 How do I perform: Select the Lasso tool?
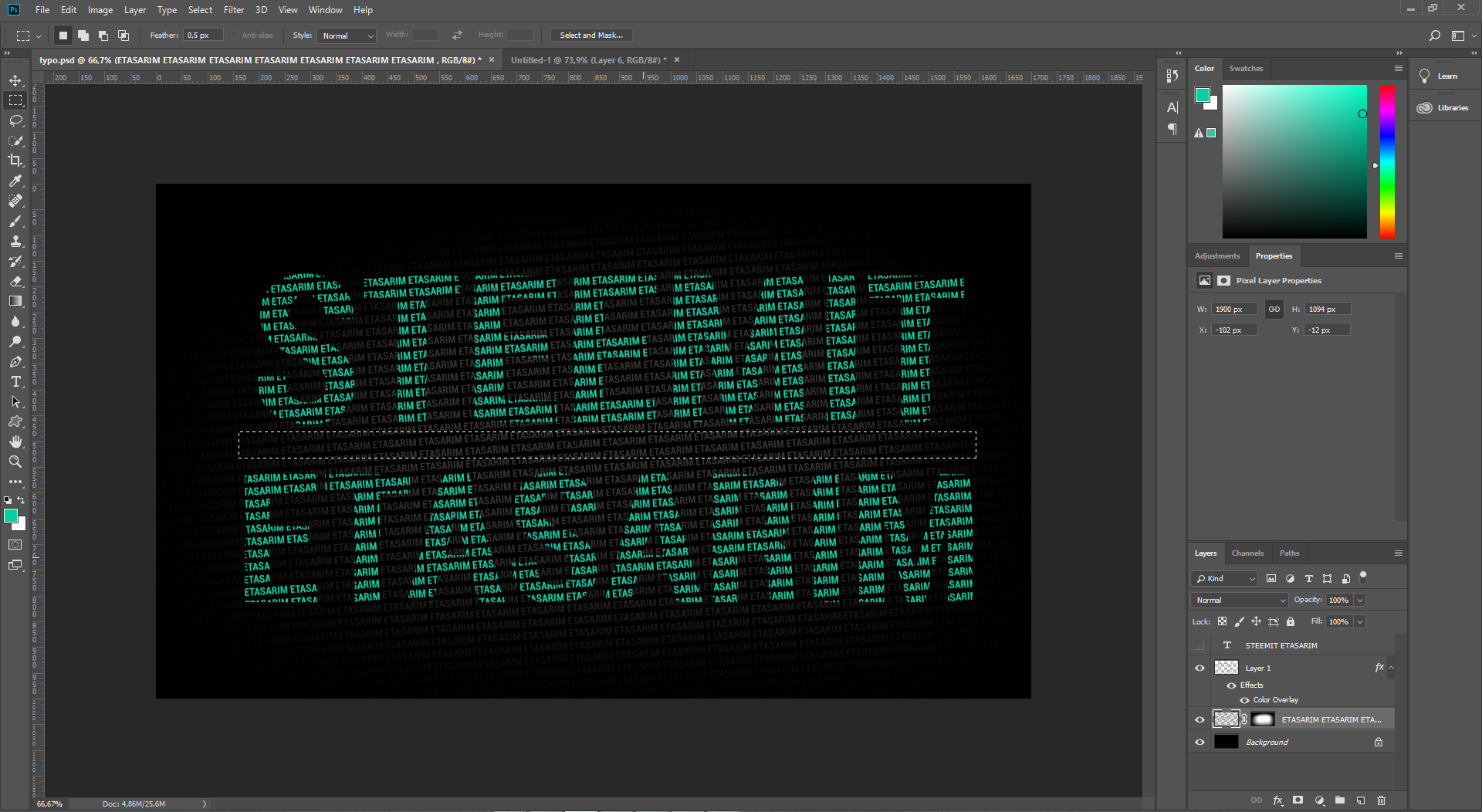pyautogui.click(x=15, y=120)
